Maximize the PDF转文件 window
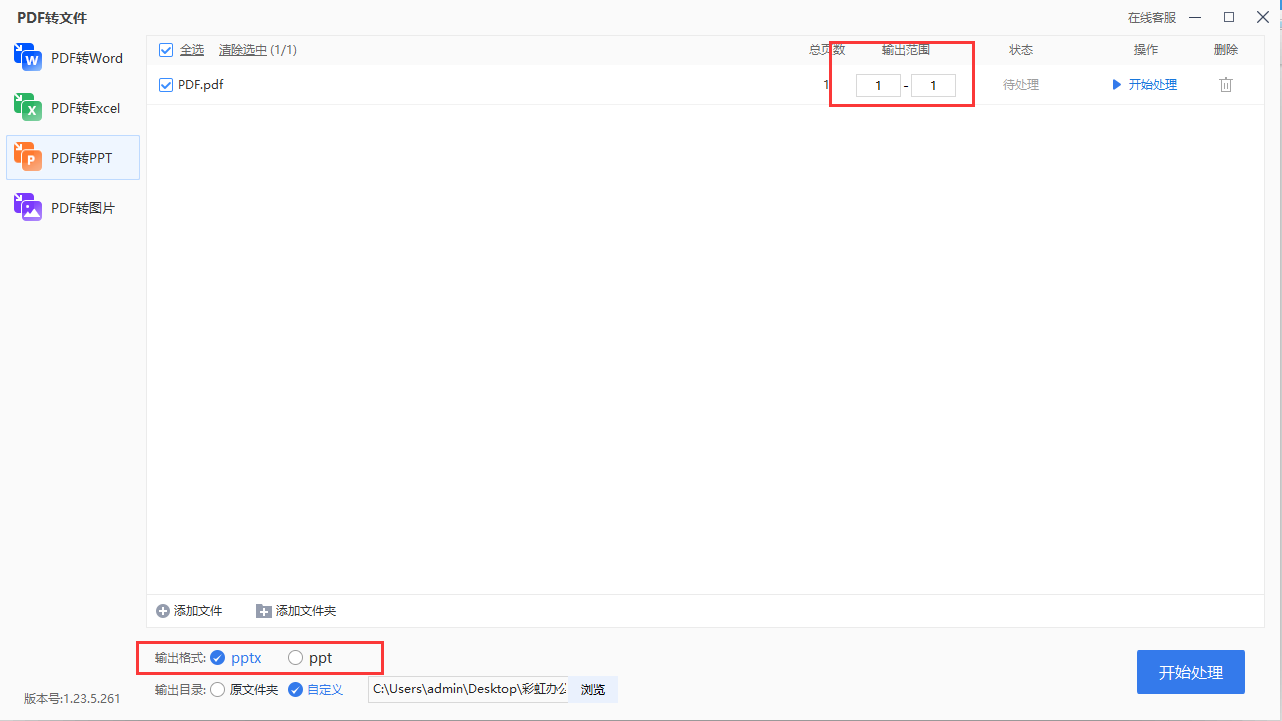 pyautogui.click(x=1229, y=17)
